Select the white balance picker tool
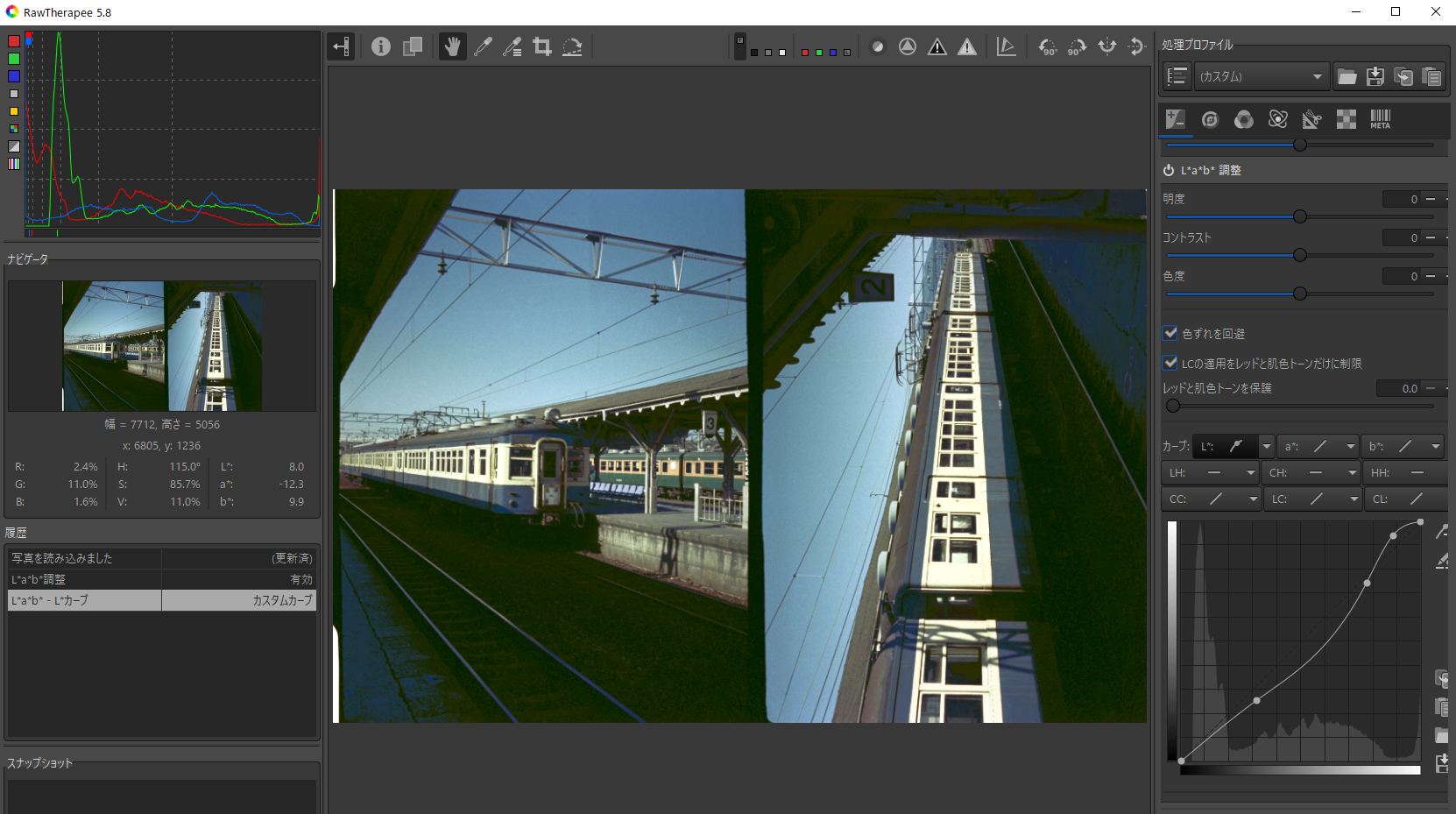The width and height of the screenshot is (1456, 814). (512, 46)
